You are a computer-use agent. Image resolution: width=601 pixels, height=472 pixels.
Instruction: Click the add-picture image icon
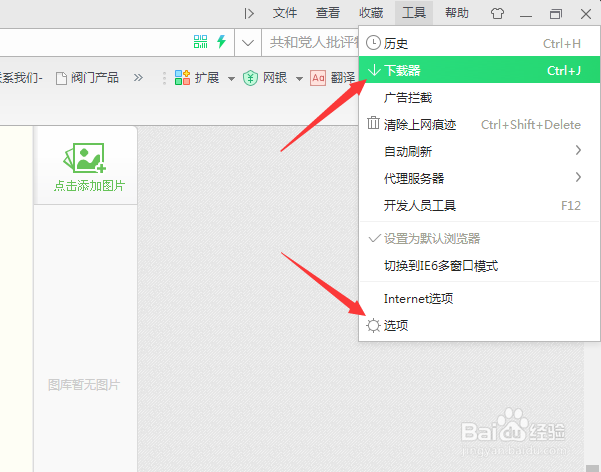[x=85, y=158]
